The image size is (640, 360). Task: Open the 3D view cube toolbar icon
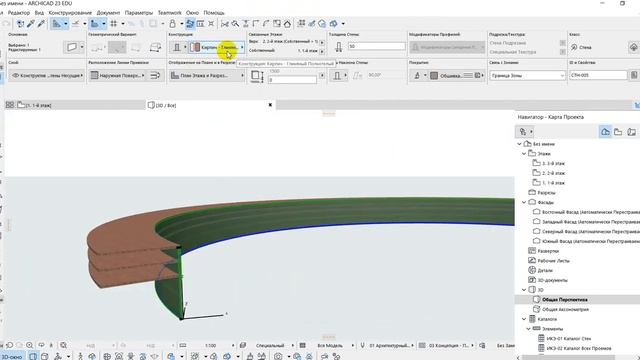click(x=333, y=24)
